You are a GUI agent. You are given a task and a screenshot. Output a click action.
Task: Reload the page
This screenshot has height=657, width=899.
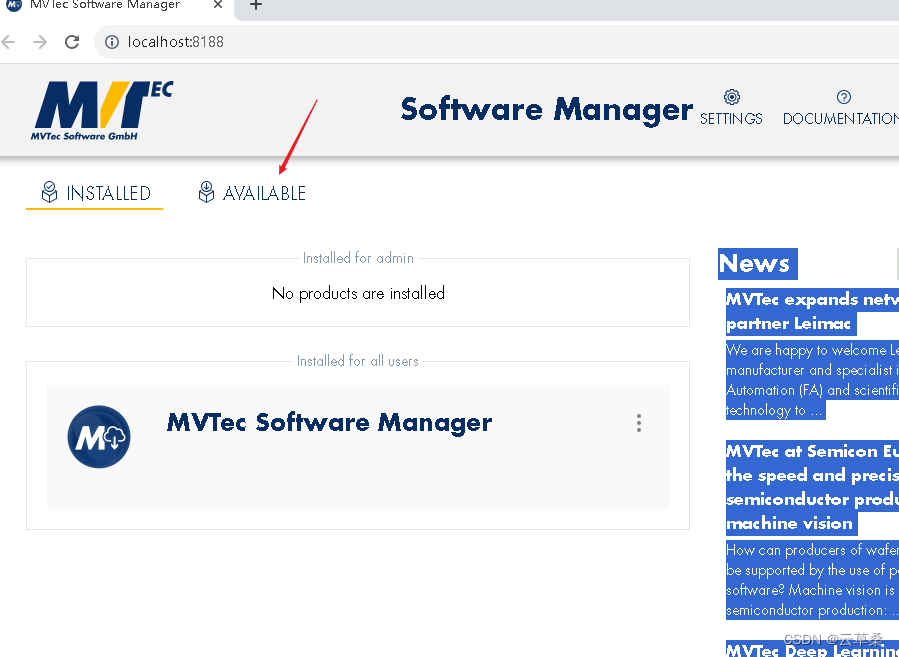click(70, 42)
